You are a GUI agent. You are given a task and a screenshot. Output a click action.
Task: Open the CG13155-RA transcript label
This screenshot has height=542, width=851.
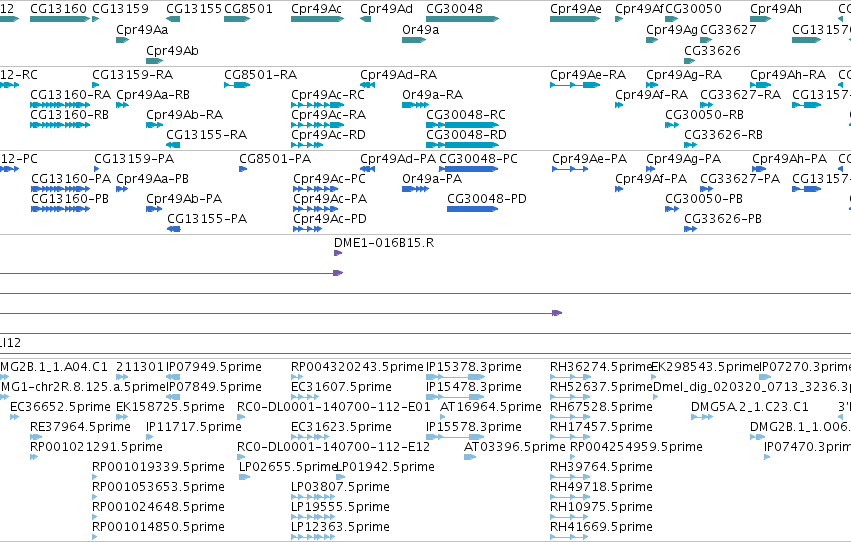pyautogui.click(x=207, y=135)
